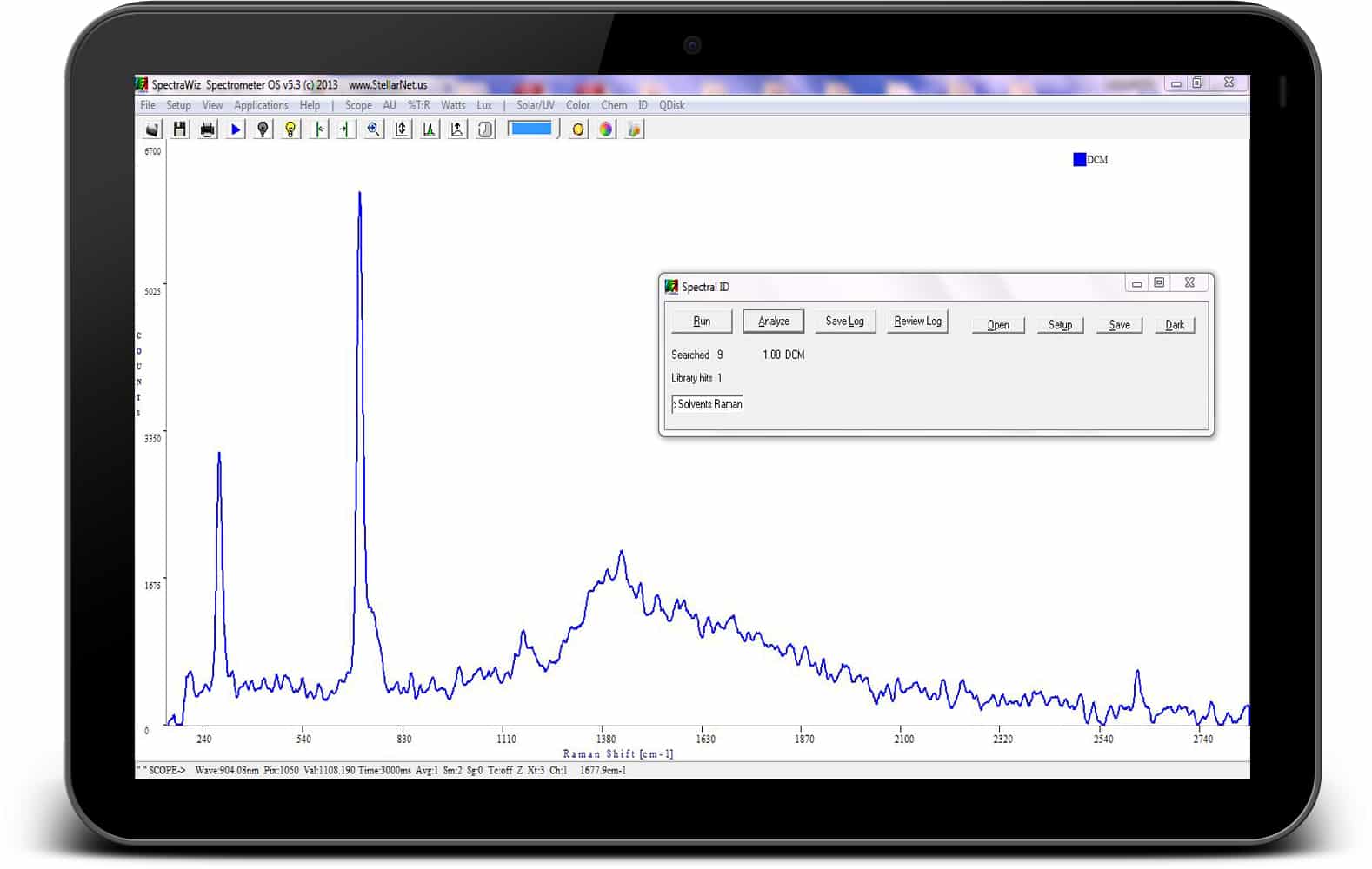
Task: Click the blue trace color swatch
Action: click(530, 129)
